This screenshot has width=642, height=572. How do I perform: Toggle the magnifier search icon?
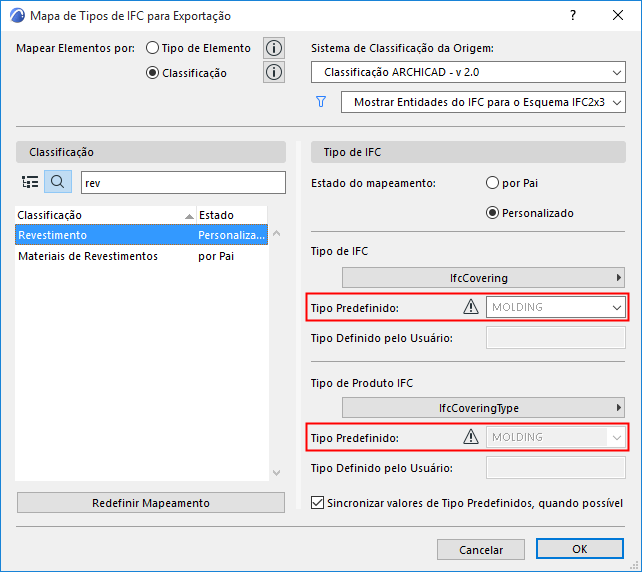coord(57,182)
